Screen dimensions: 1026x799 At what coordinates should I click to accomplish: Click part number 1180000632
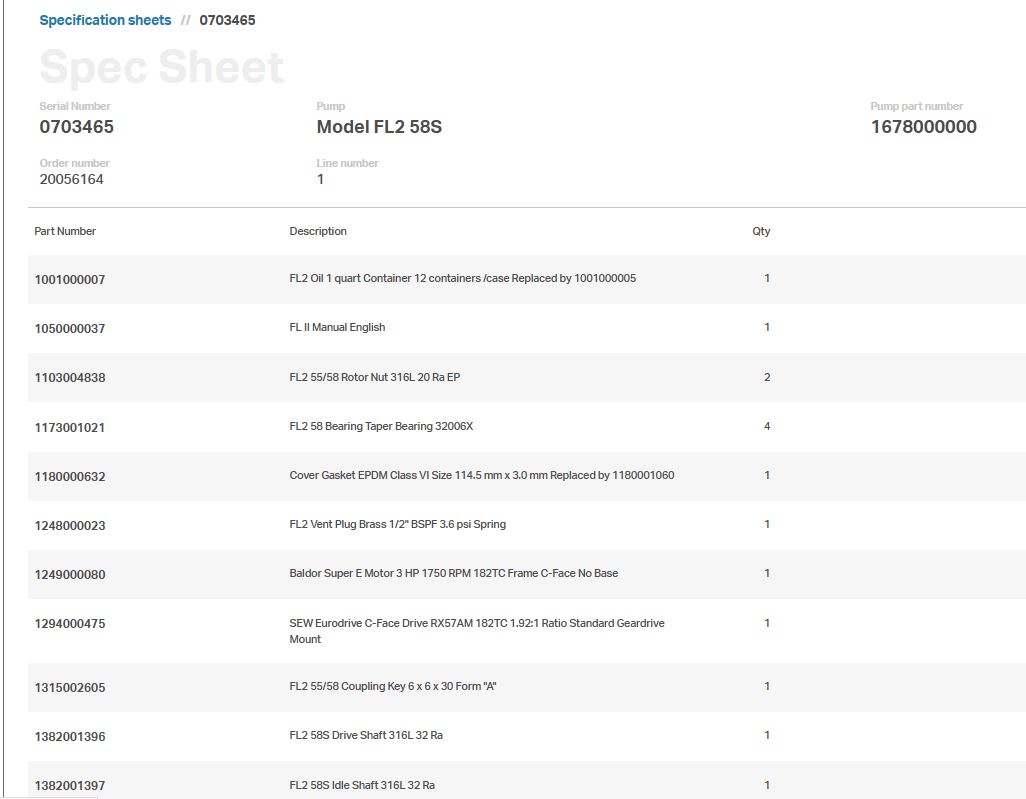[70, 477]
